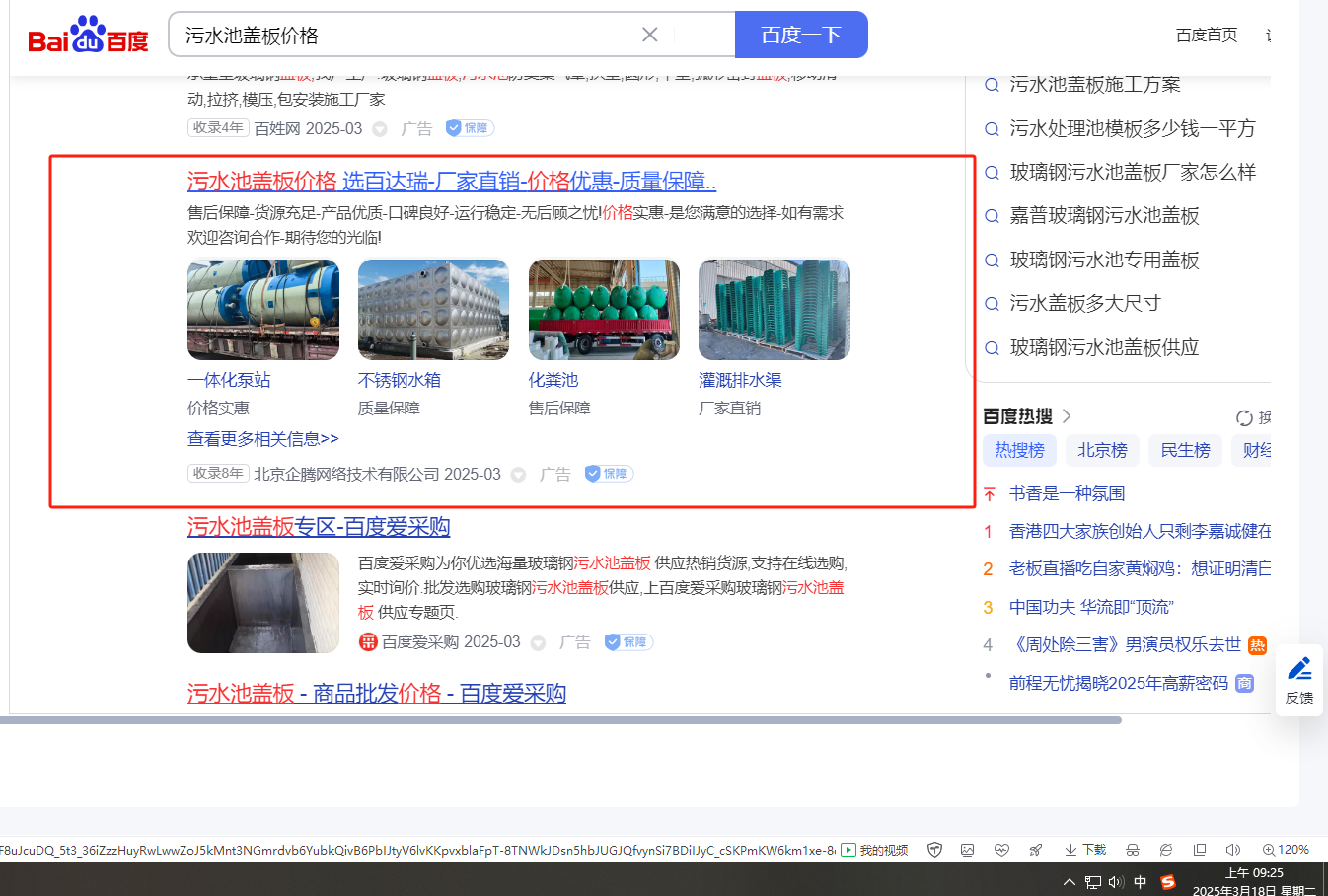
Task: Click the 灌溉排水渠 text link
Action: pos(740,380)
